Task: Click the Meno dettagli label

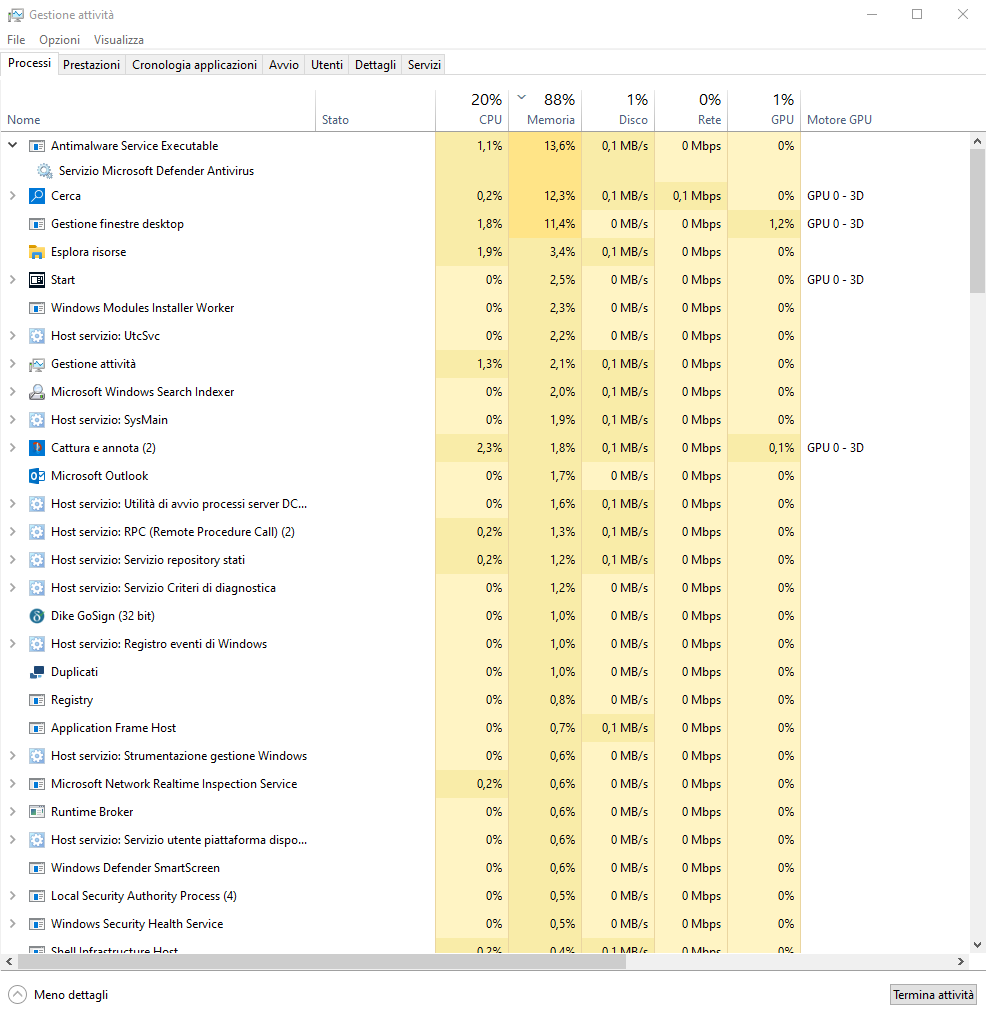Action: pos(71,994)
